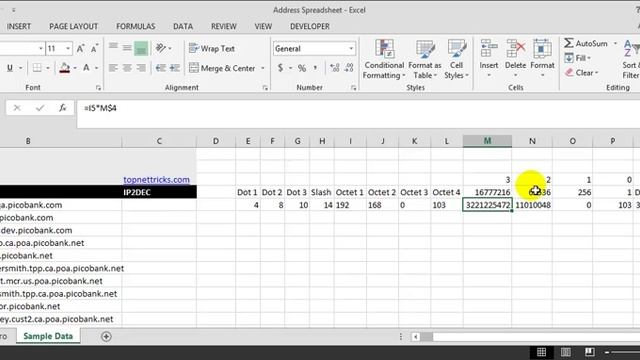Decrease font size with the shrink font icon

94,49
